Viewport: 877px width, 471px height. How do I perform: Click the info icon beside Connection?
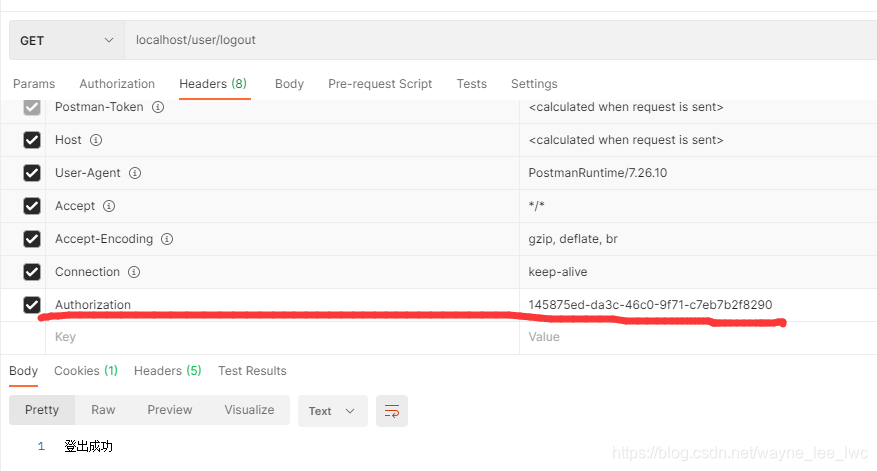click(134, 272)
